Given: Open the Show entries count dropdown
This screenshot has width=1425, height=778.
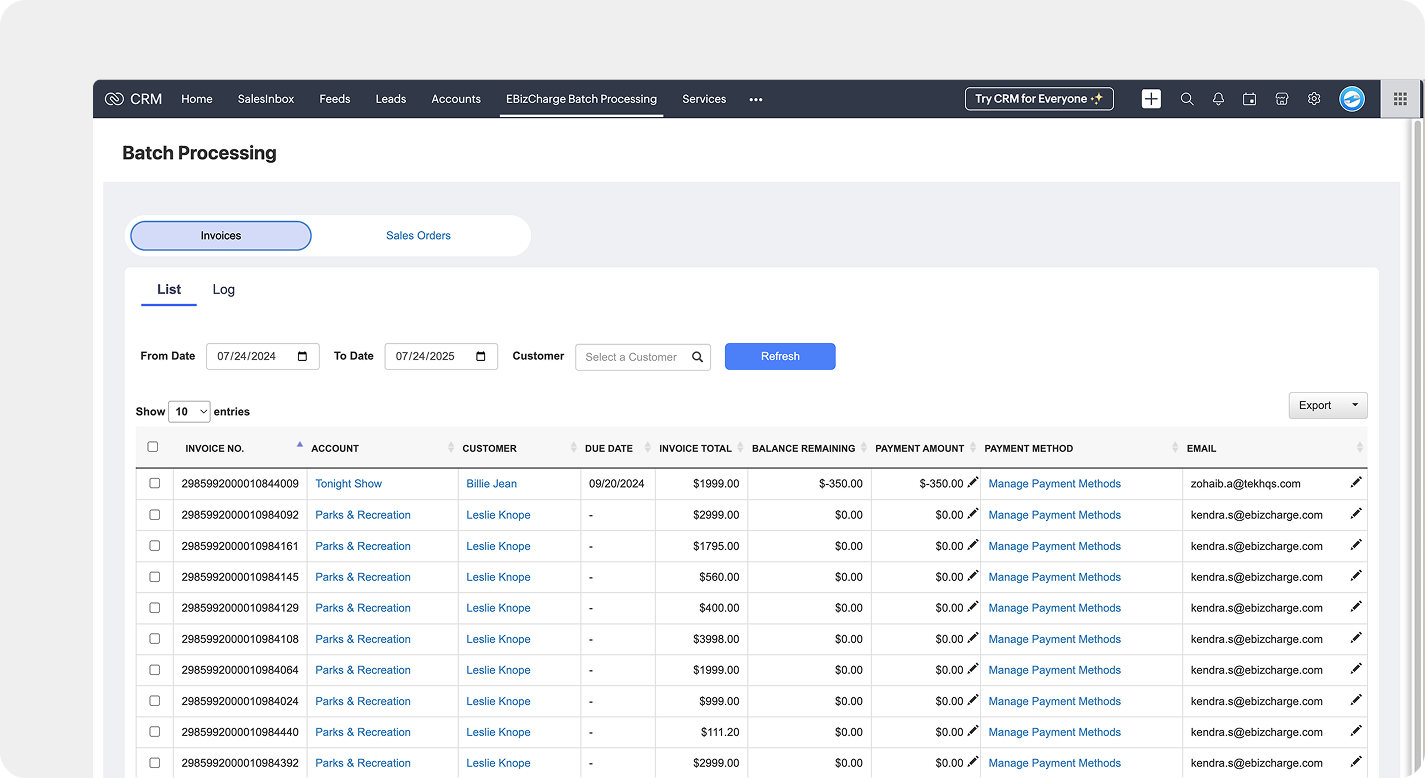Looking at the screenshot, I should (x=189, y=411).
